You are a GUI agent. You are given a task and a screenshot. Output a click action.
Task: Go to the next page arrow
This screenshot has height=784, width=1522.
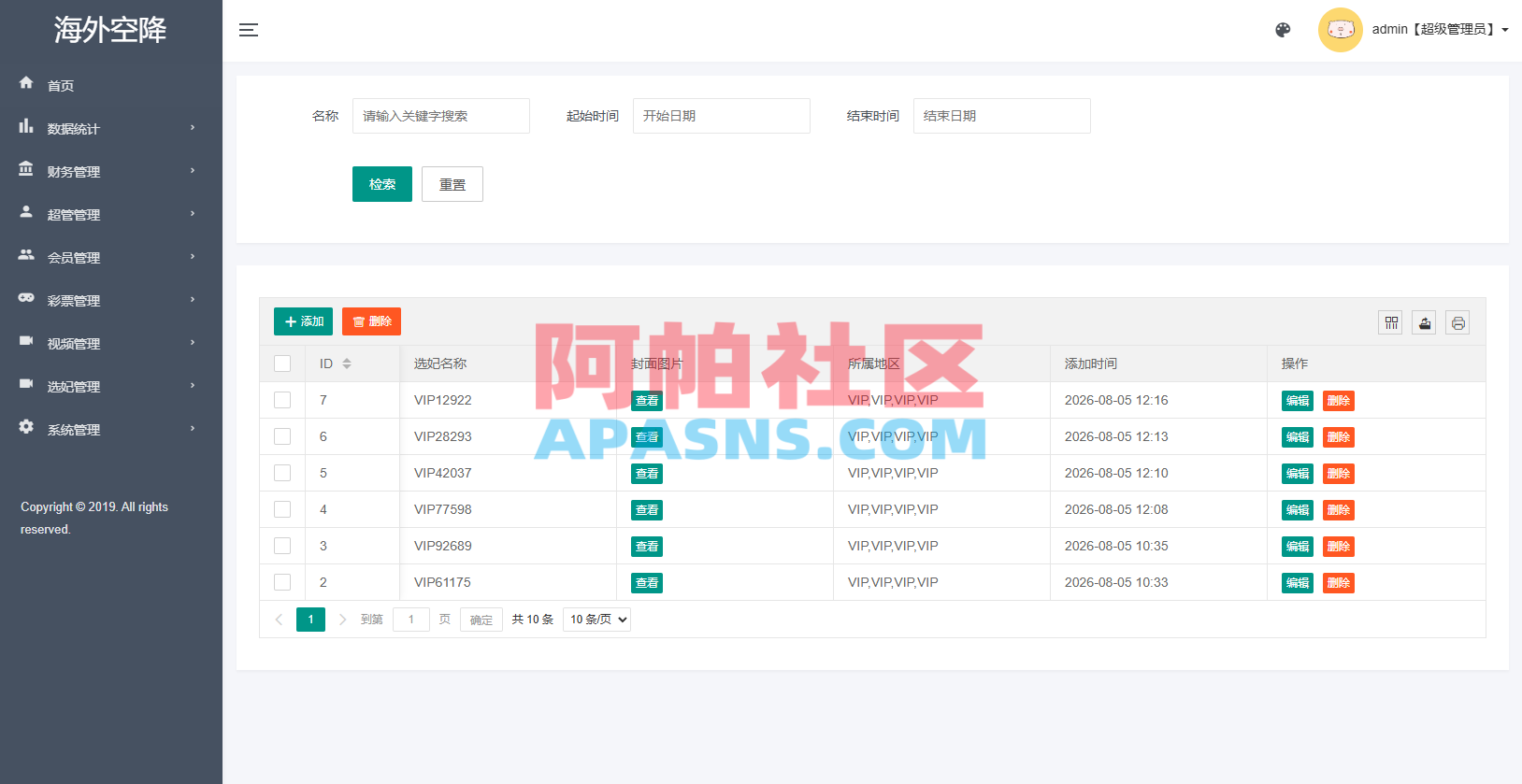tap(342, 620)
